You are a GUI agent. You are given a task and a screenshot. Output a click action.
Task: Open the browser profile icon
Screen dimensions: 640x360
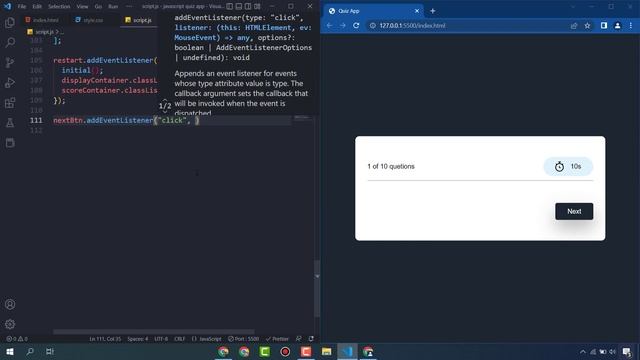[x=617, y=25]
